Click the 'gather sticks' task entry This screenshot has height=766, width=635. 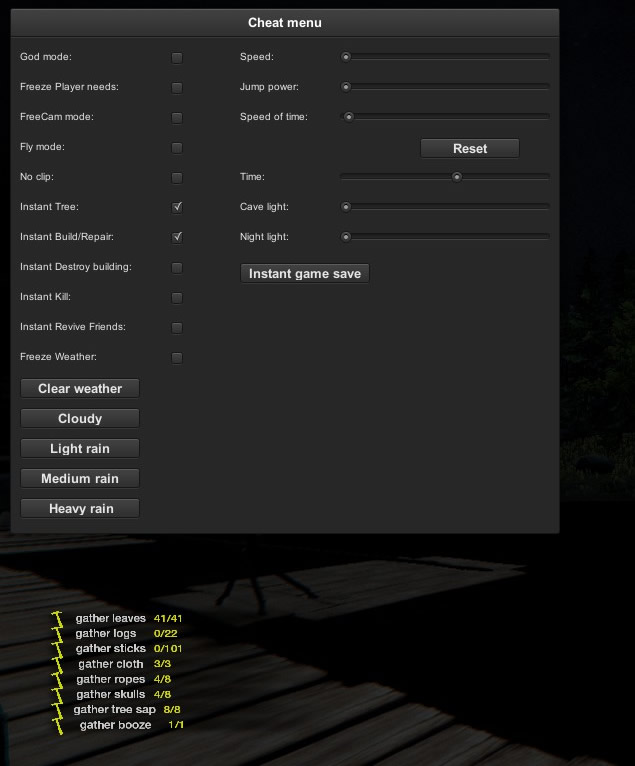point(110,648)
